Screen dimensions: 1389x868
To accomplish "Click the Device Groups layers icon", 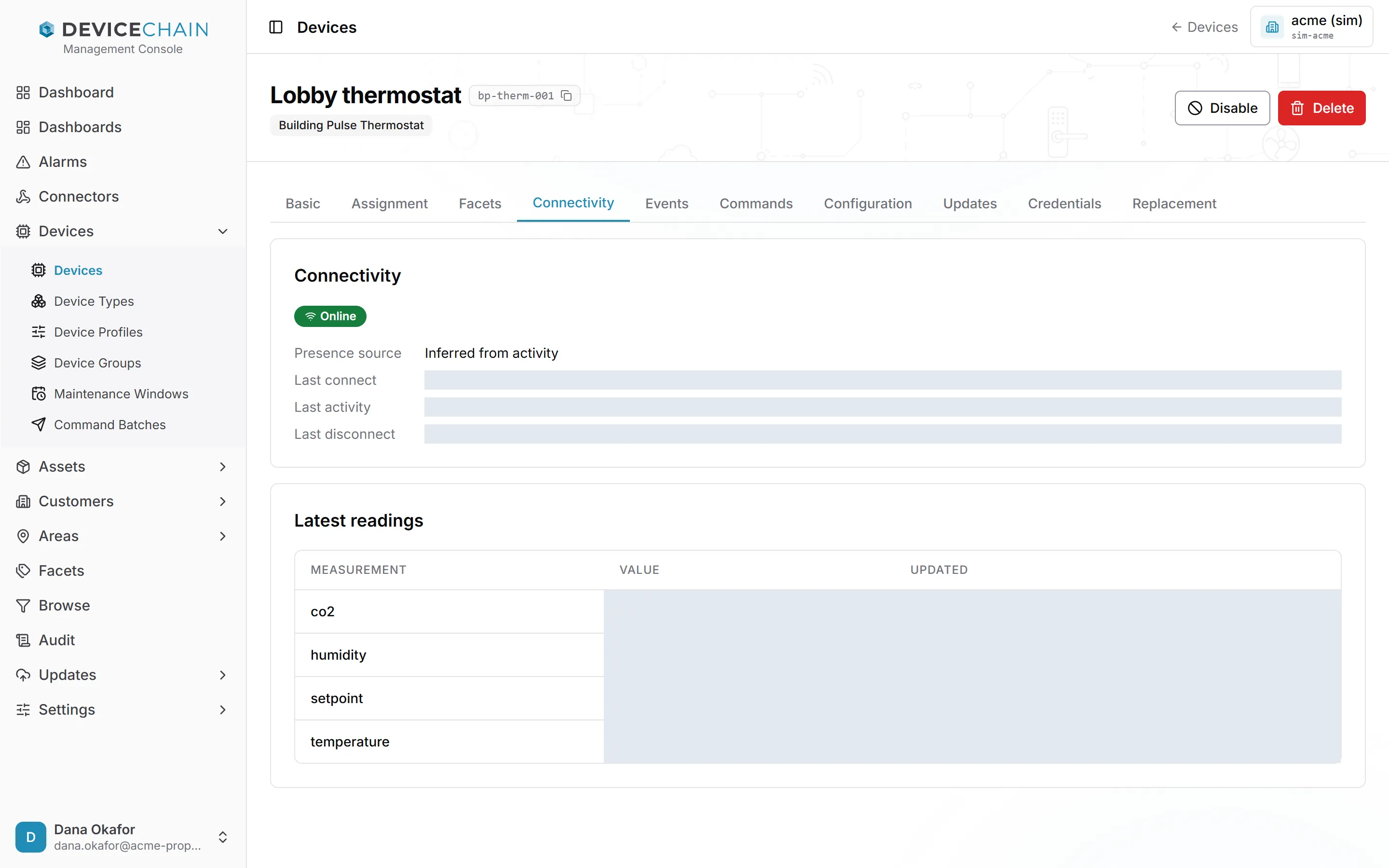I will 39,363.
